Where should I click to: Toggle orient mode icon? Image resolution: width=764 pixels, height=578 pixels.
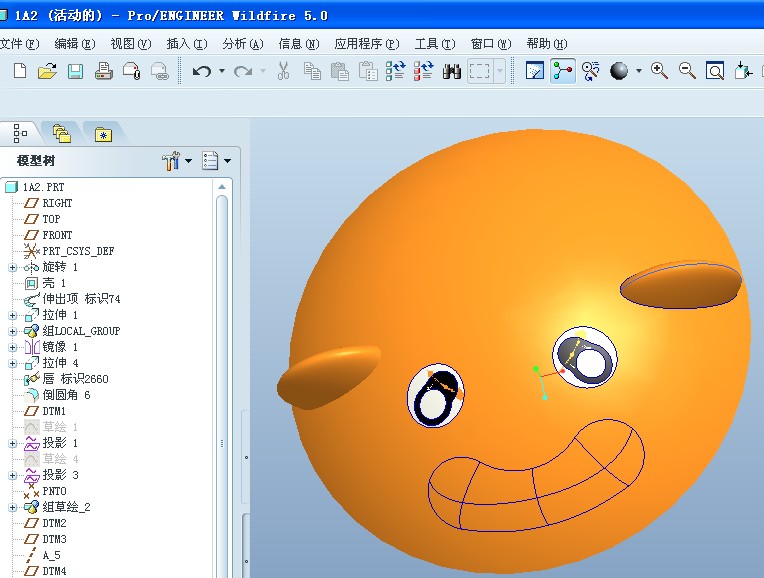(591, 71)
